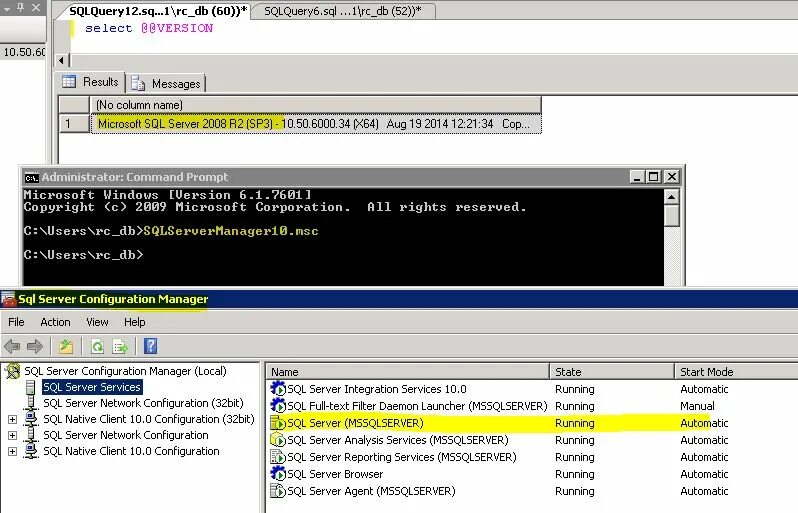Minimize the Command Prompt window
Screen dimensions: 798x513
coord(637,177)
